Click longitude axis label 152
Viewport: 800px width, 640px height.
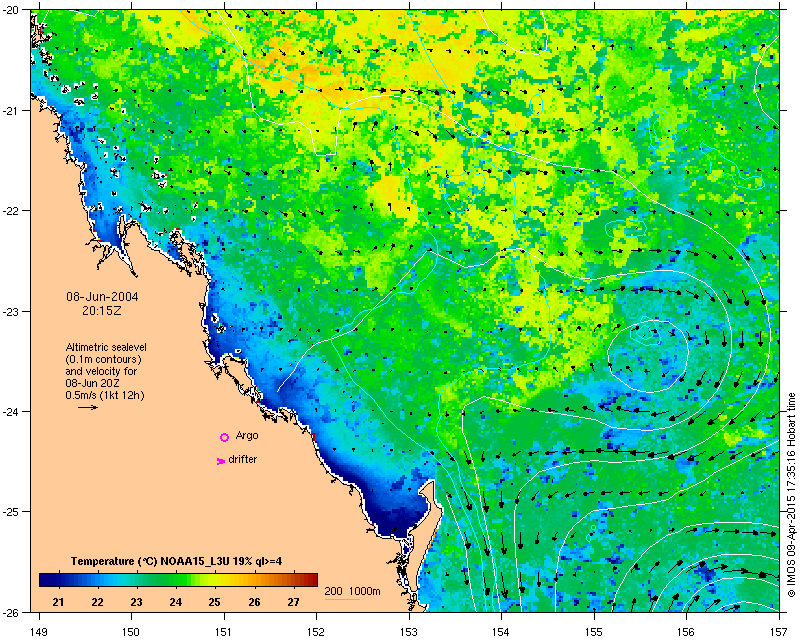point(316,632)
